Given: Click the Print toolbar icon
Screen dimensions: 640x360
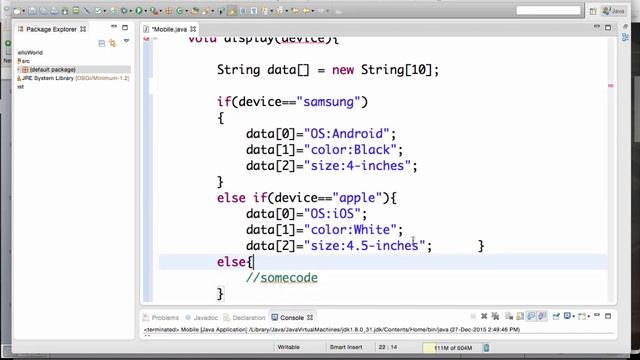Looking at the screenshot, I should 54,11.
